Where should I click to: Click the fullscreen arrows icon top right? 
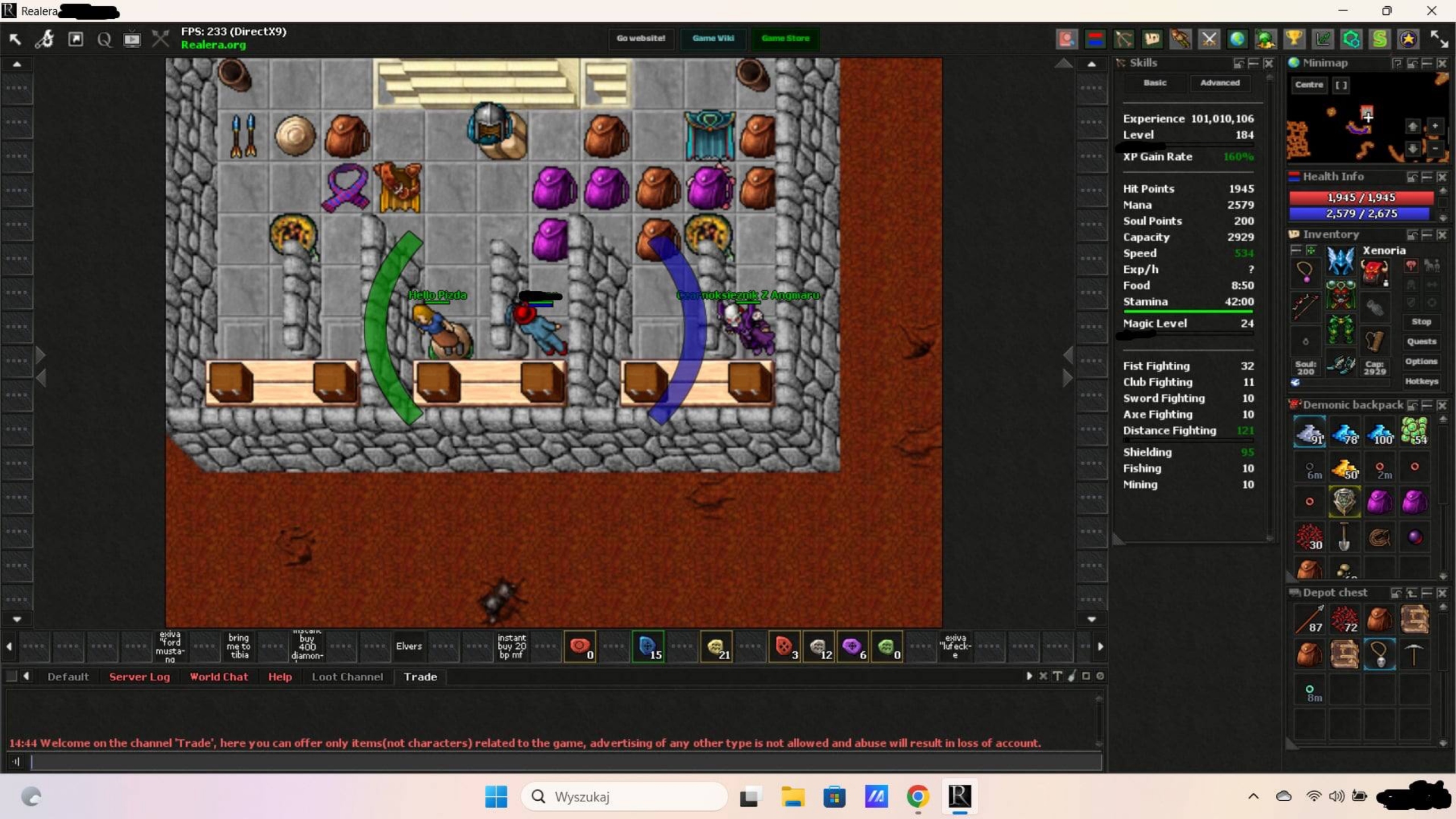[x=1439, y=39]
